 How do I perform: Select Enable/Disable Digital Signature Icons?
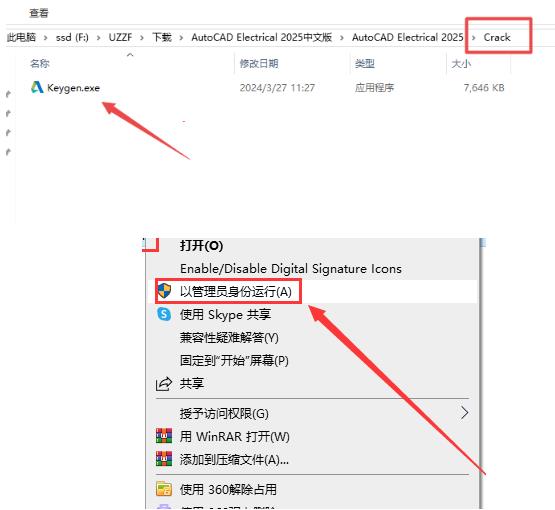point(291,269)
